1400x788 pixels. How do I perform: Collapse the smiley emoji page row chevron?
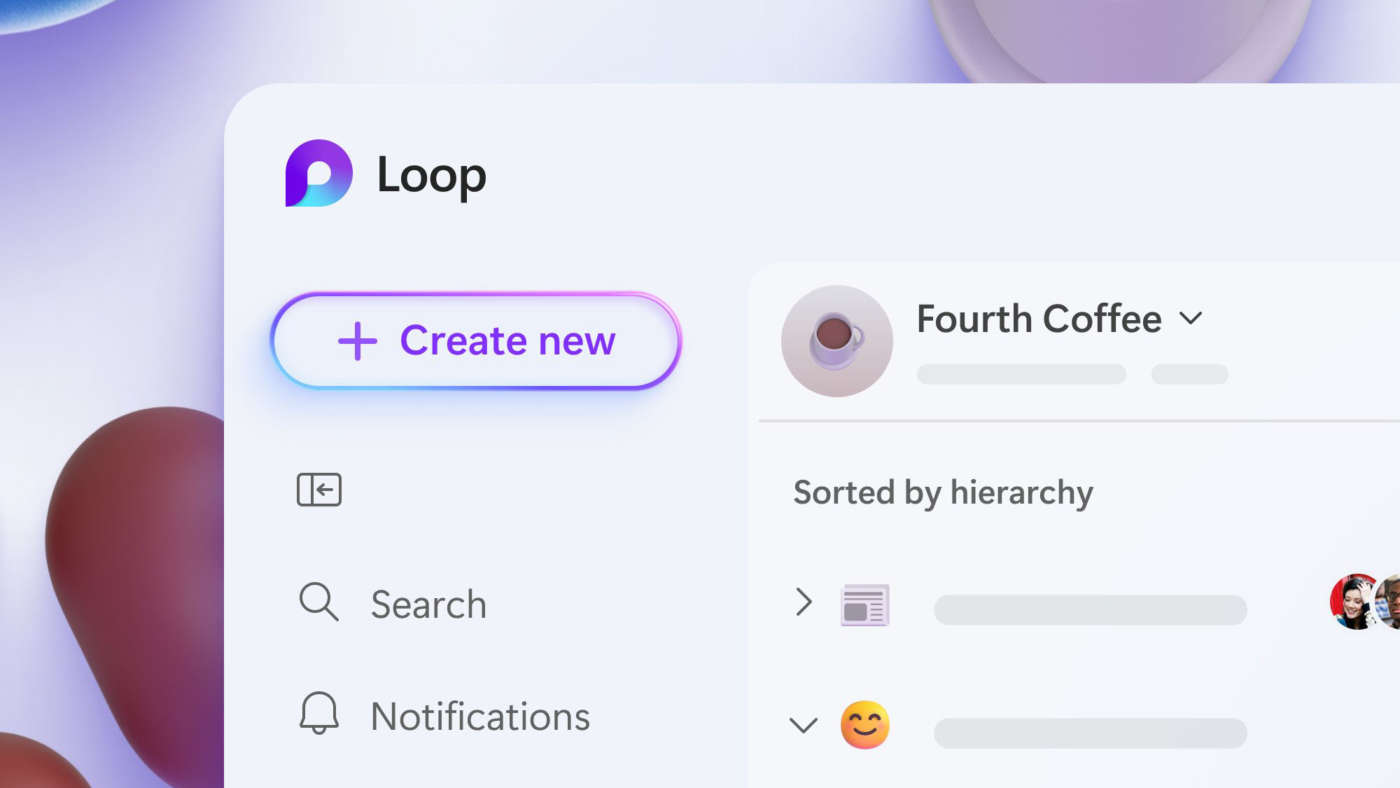pyautogui.click(x=803, y=725)
